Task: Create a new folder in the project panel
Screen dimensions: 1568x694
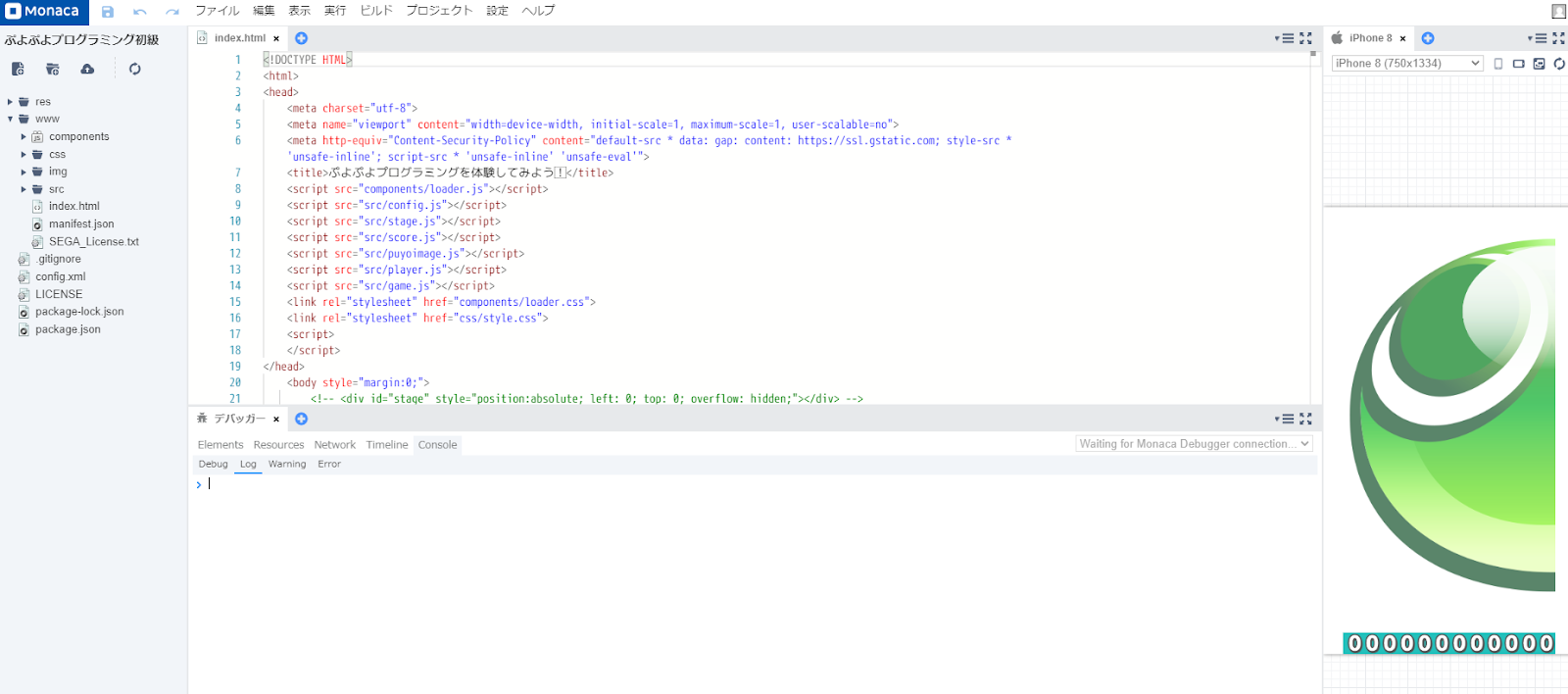Action: click(x=53, y=69)
